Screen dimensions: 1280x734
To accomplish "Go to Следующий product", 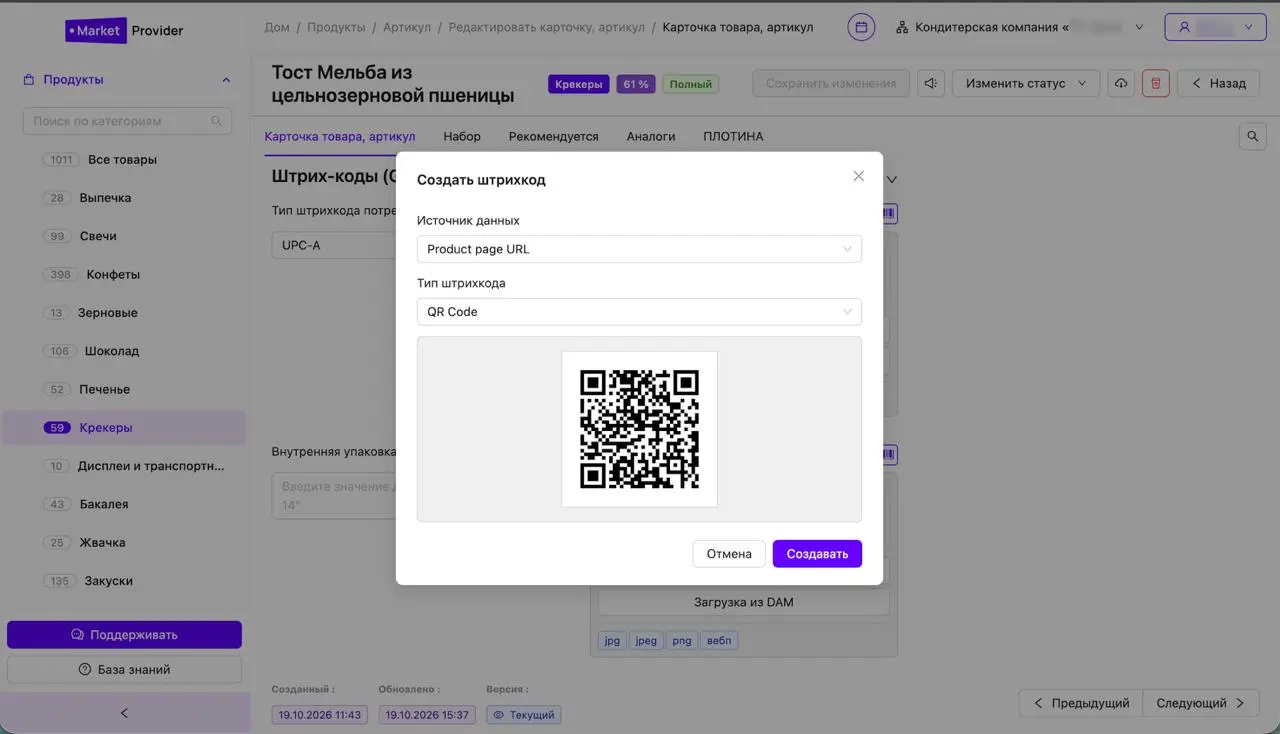I will tap(1200, 703).
